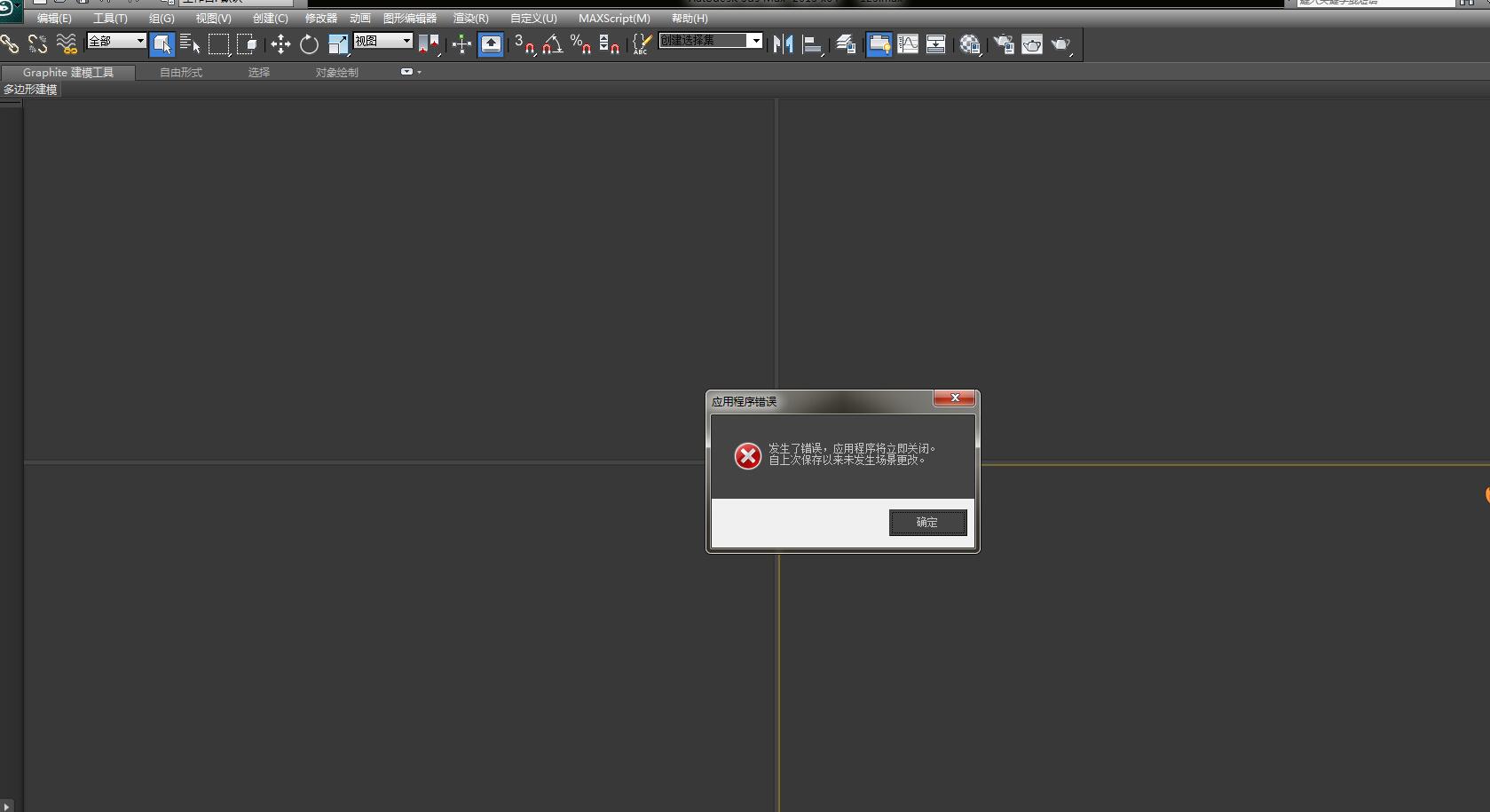Open the MAXScript(M) menu
The image size is (1490, 812).
point(614,18)
